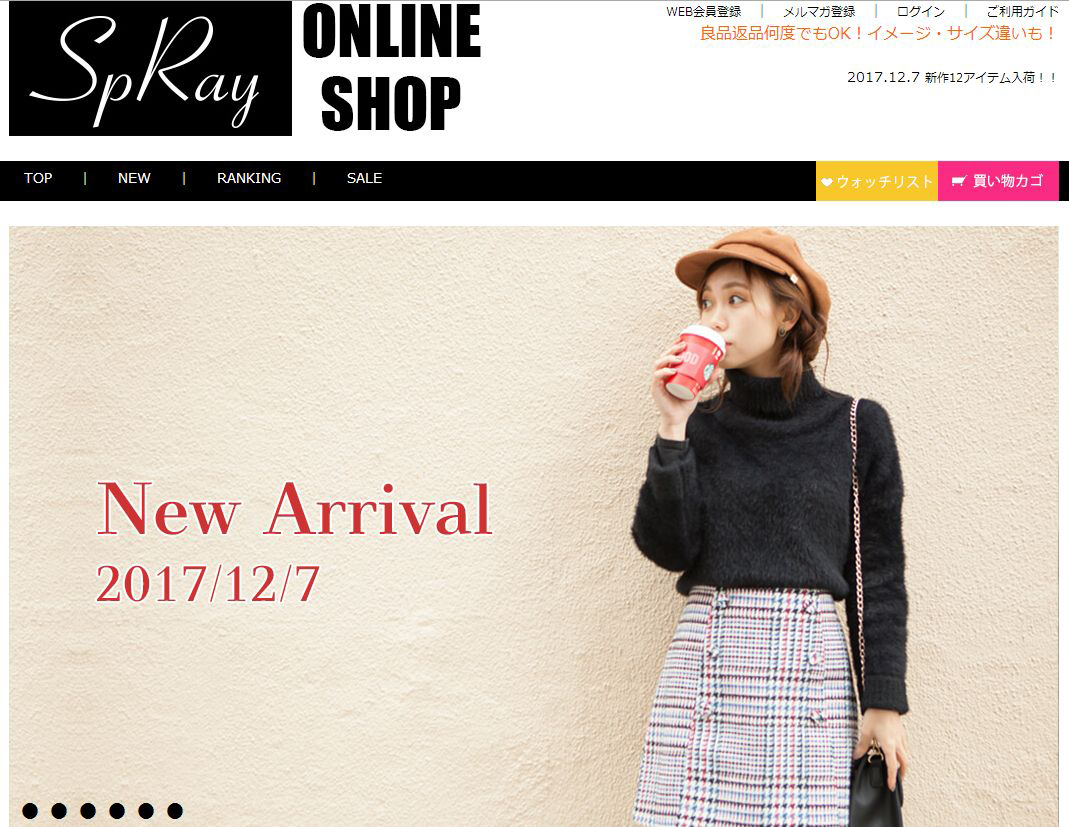Viewport: 1069px width, 827px height.
Task: Select the first carousel dot indicator
Action: 30,811
